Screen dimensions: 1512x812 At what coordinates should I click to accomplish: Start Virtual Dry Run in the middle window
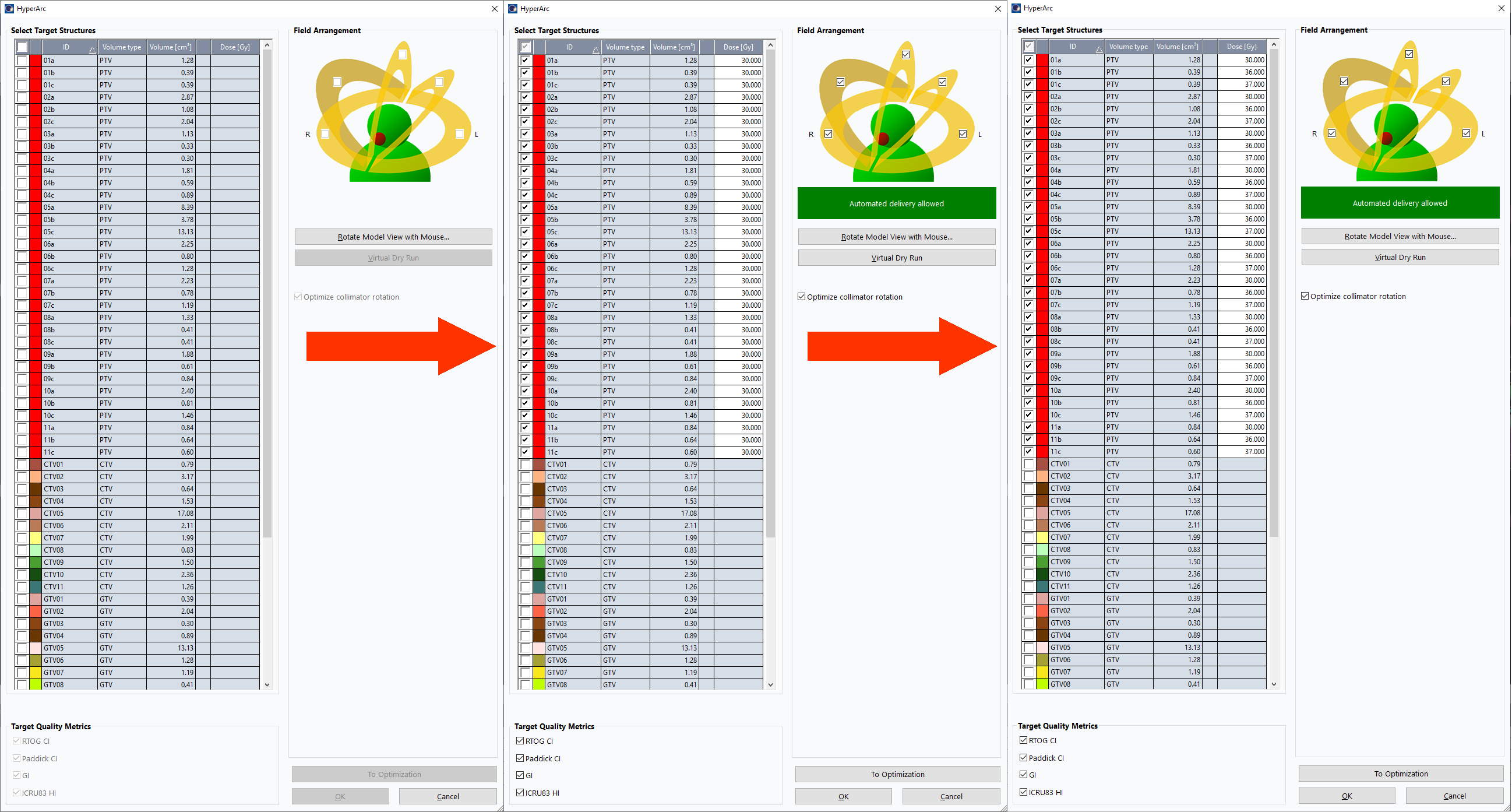click(896, 258)
